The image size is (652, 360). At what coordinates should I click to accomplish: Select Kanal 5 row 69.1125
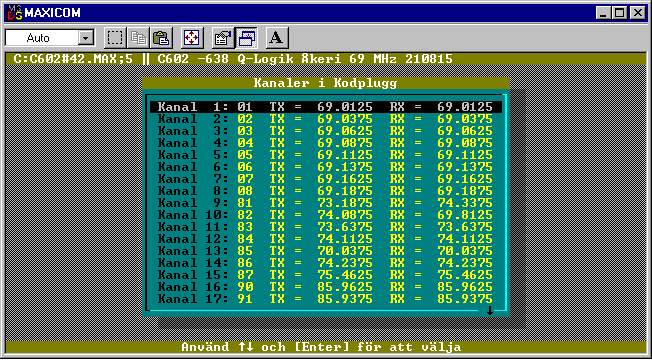(326, 155)
